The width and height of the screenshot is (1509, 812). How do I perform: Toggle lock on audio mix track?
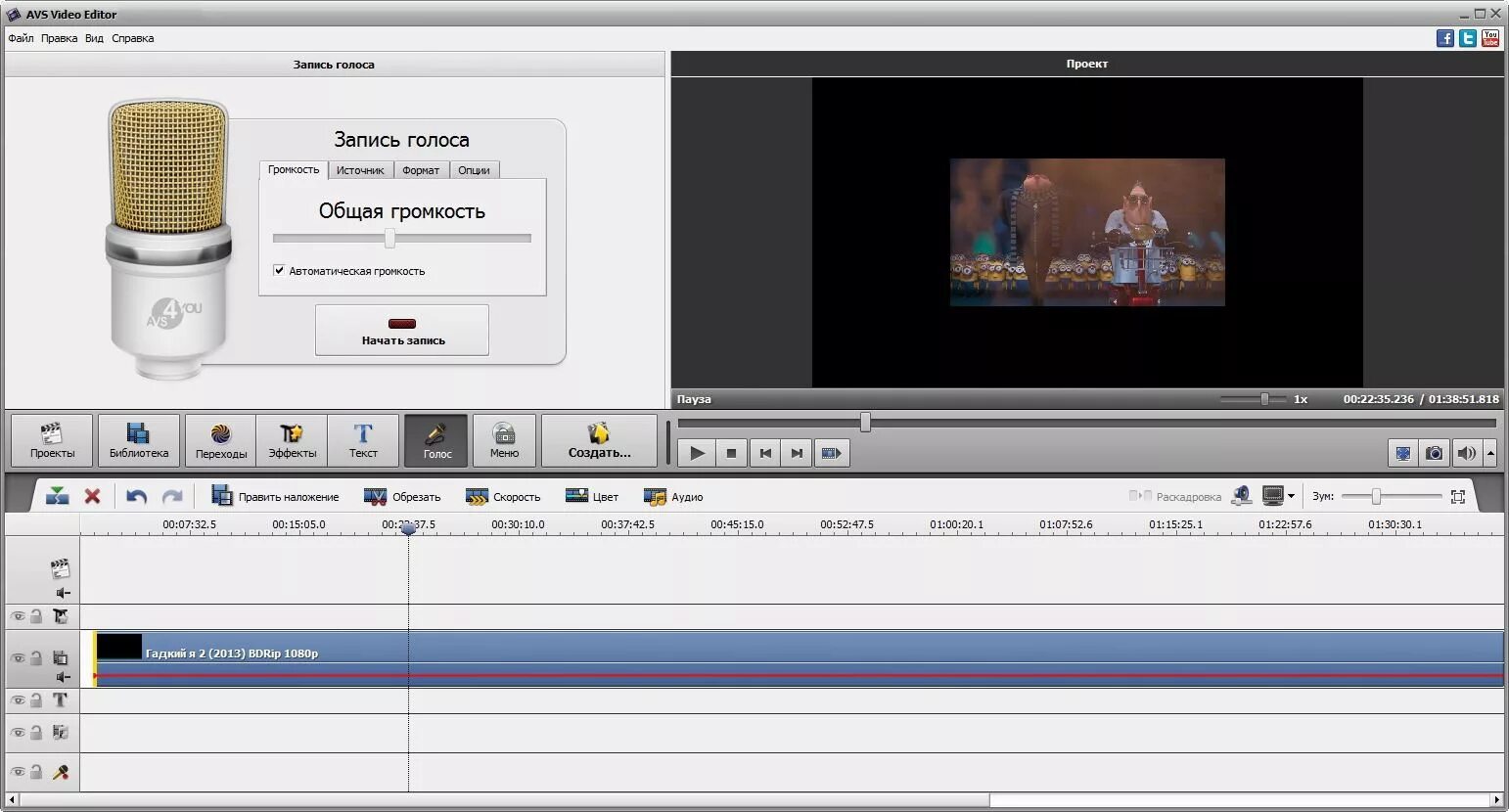pyautogui.click(x=36, y=732)
